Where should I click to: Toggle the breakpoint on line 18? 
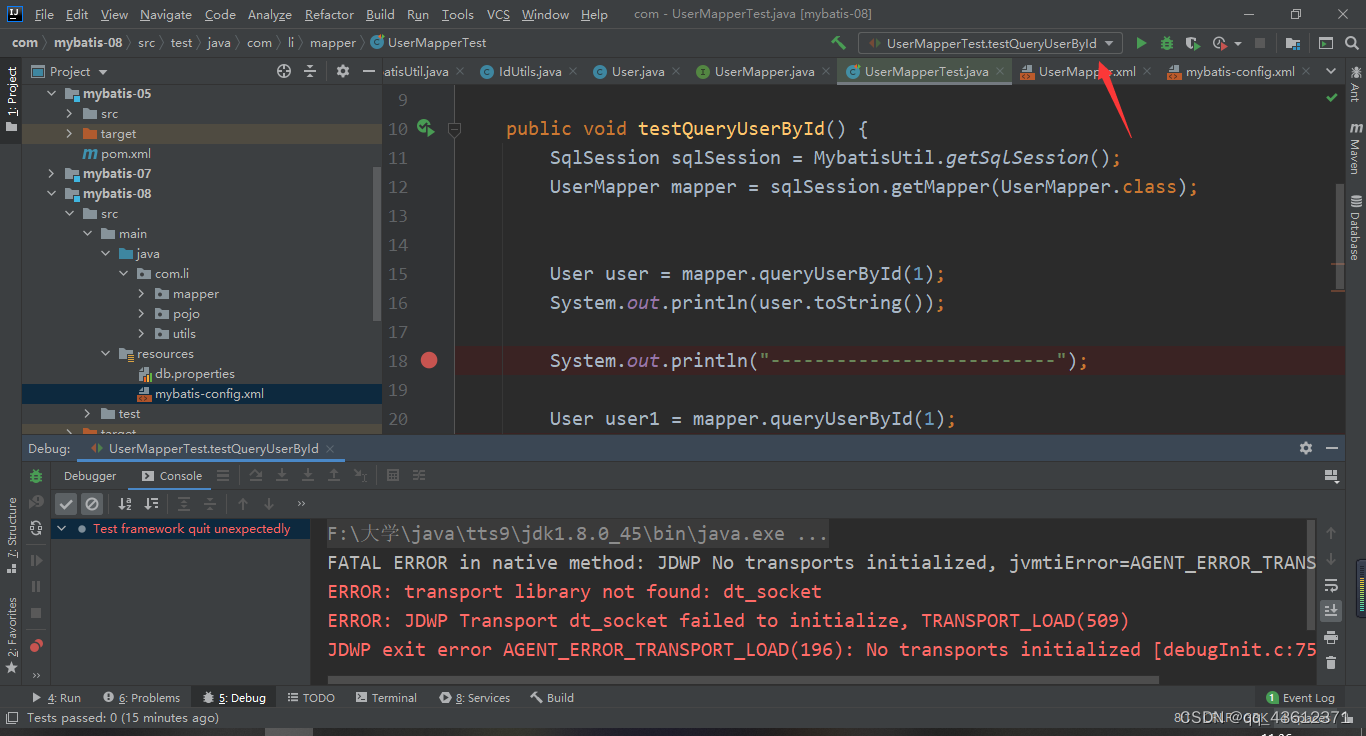429,360
